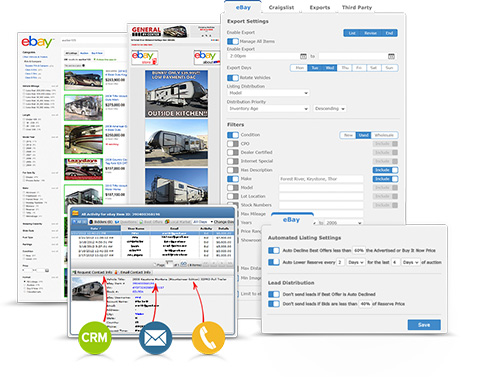Viewport: 478px width, 377px height.
Task: Click the Save button
Action: click(x=424, y=325)
